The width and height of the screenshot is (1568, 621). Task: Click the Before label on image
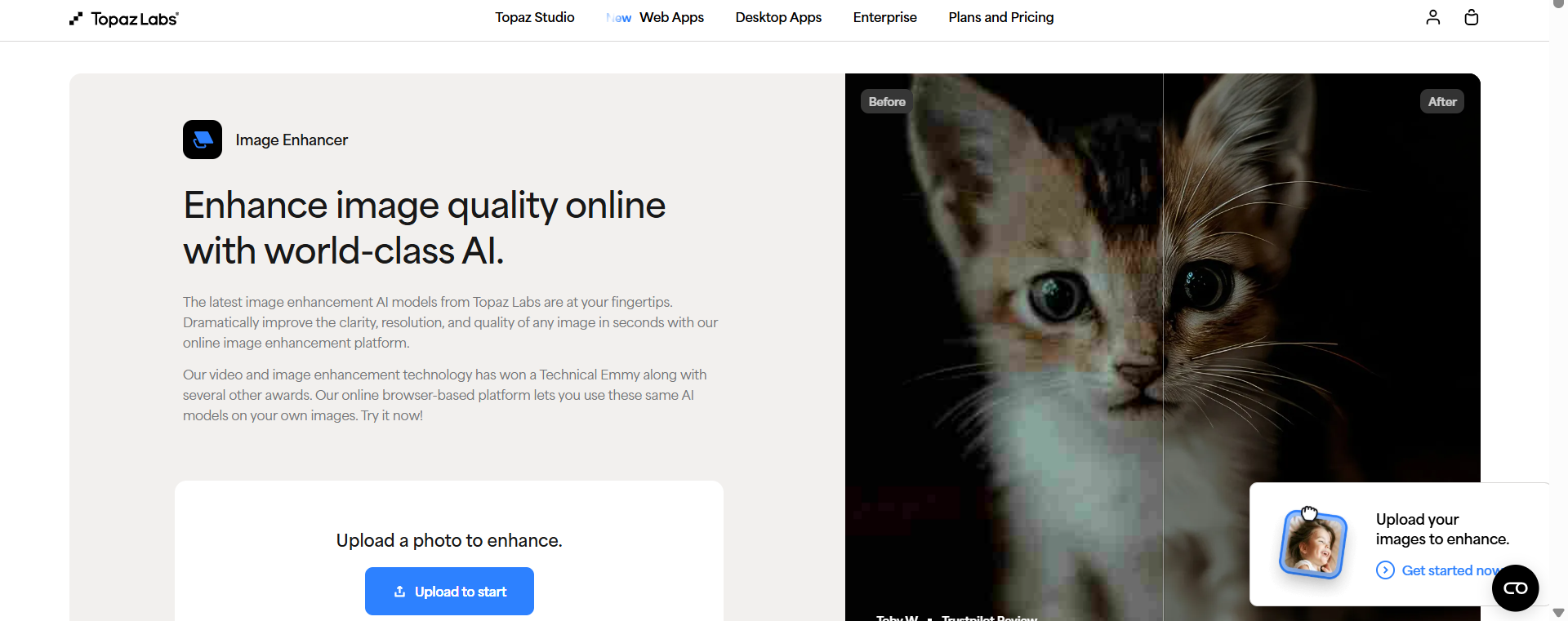[887, 102]
